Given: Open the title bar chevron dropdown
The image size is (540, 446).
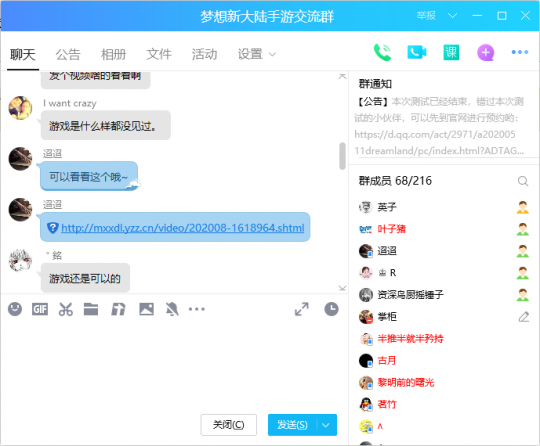Looking at the screenshot, I should (452, 15).
